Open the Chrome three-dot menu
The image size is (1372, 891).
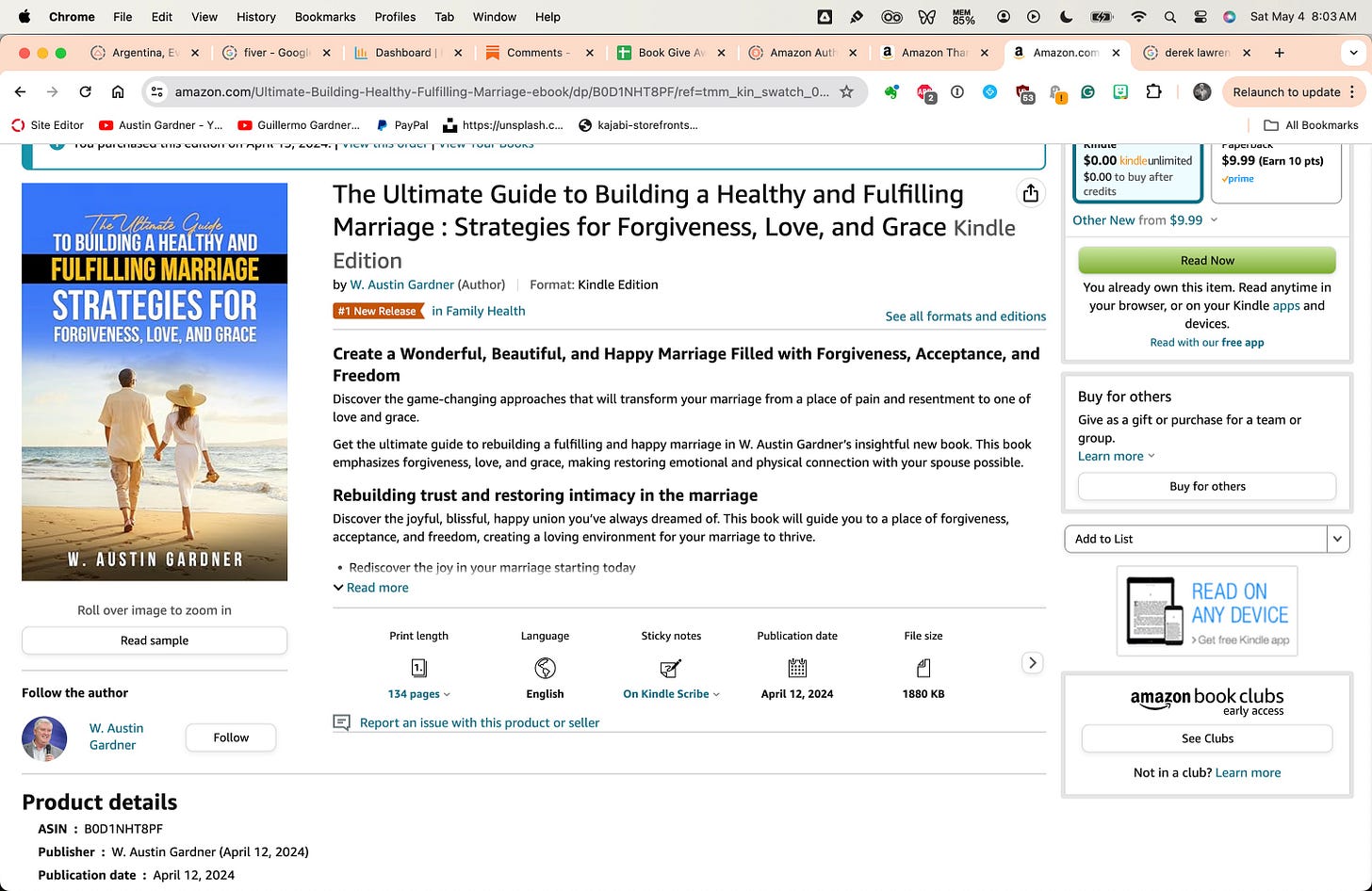pyautogui.click(x=1352, y=91)
